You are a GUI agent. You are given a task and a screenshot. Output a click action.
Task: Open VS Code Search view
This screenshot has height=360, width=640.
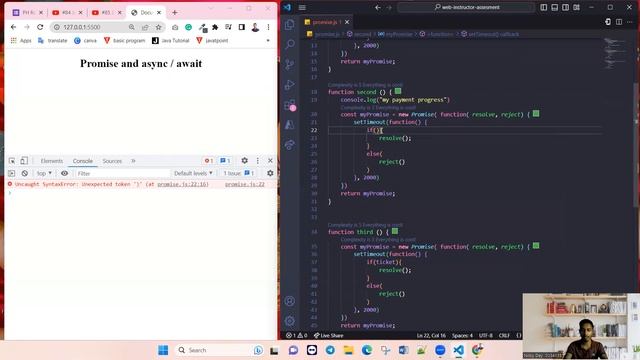tap(290, 44)
